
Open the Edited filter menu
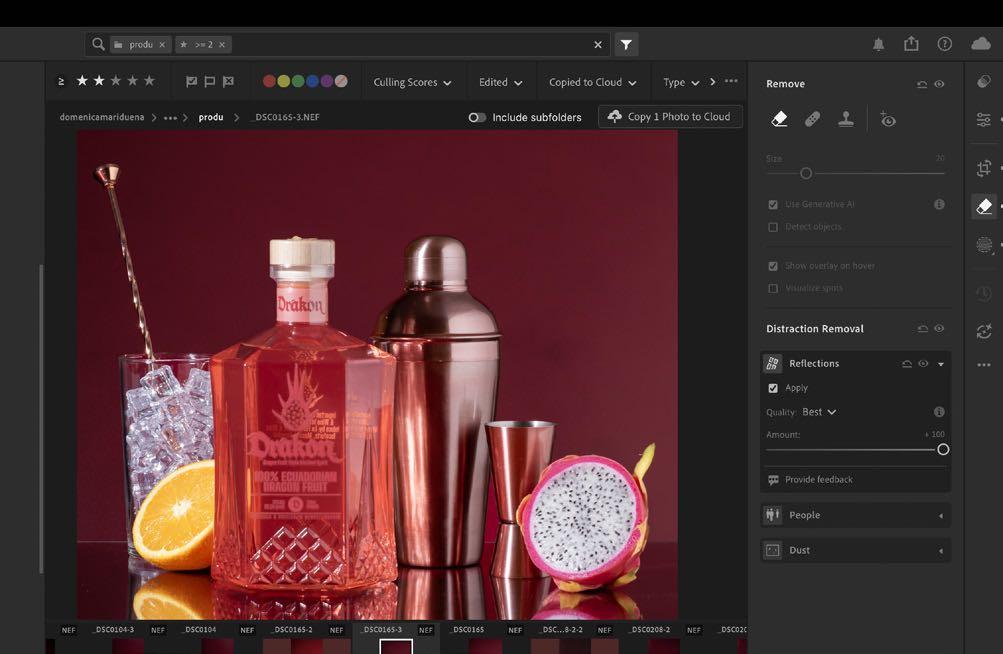(x=500, y=82)
